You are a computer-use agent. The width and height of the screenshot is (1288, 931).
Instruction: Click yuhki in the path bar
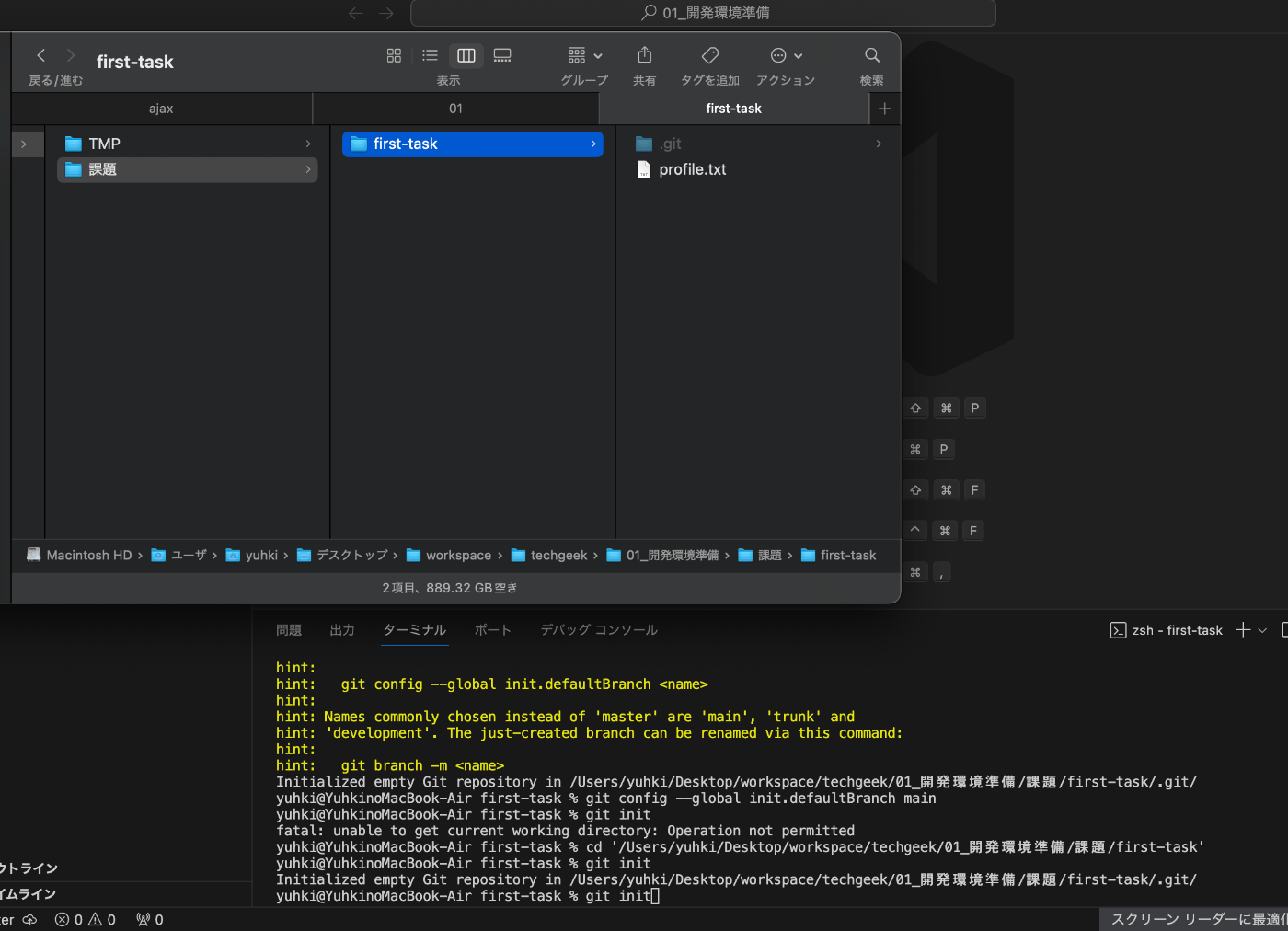[x=252, y=555]
